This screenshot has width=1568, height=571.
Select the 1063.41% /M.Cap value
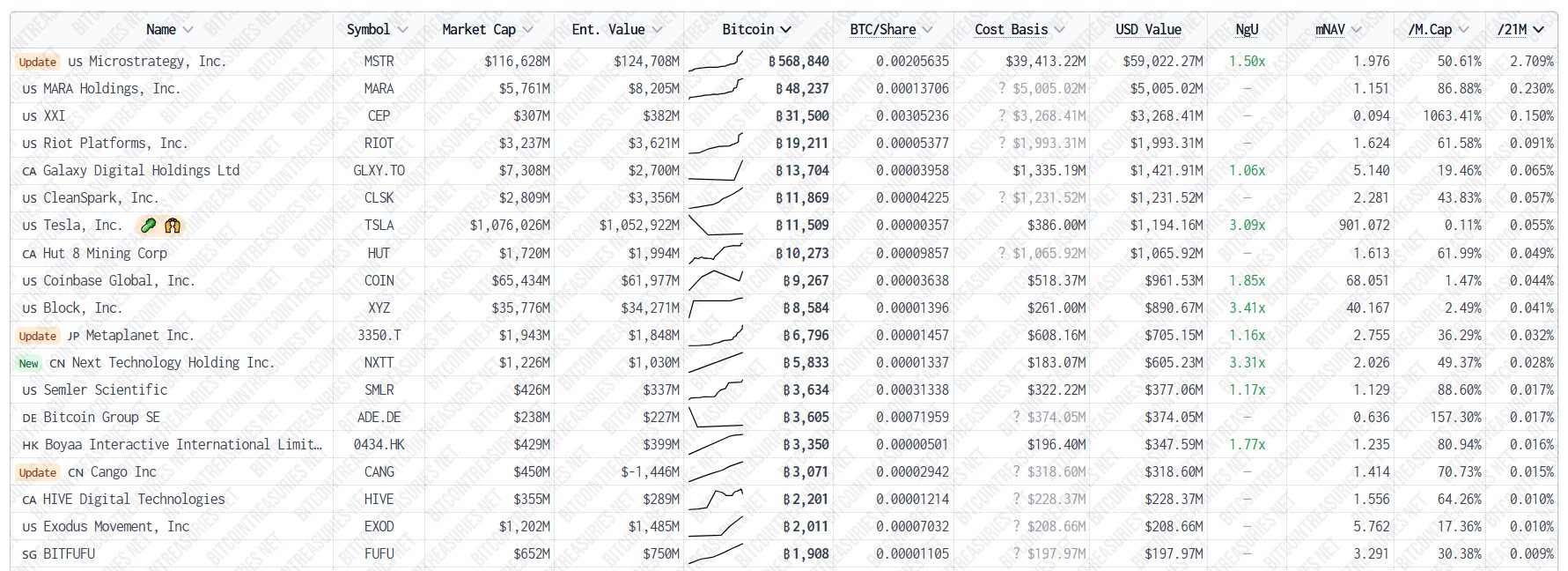(1452, 115)
